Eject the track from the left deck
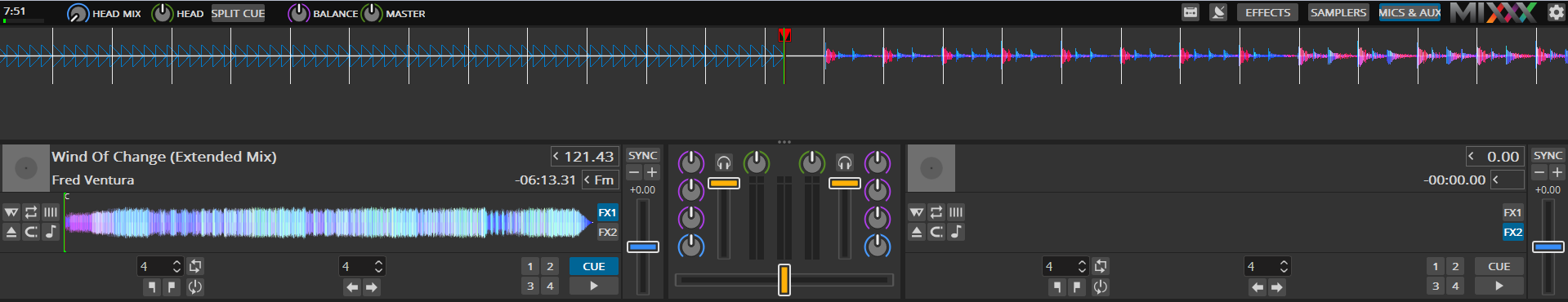Image resolution: width=1568 pixels, height=302 pixels. [11, 232]
